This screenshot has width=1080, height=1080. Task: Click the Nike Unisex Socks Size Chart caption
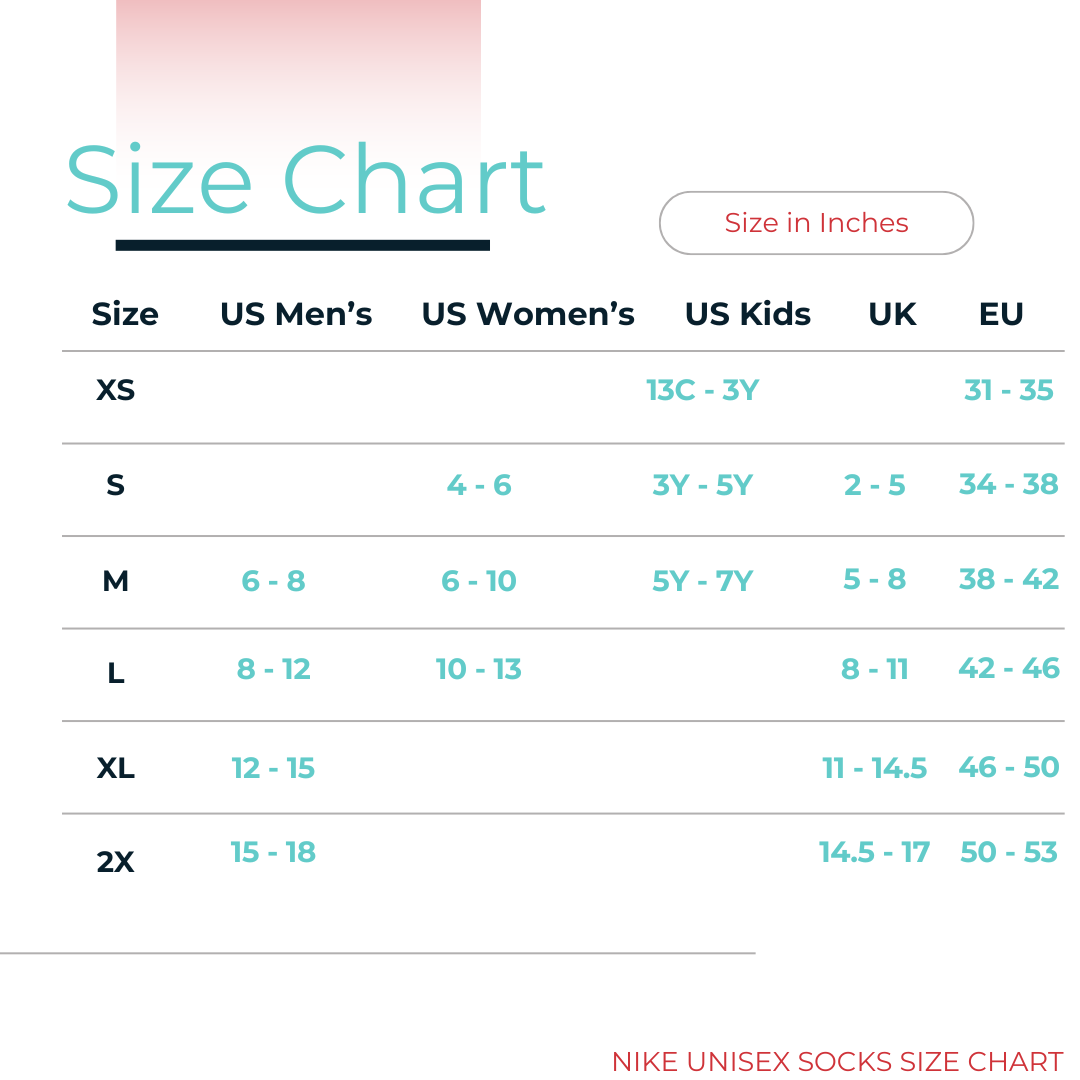pyautogui.click(x=837, y=1061)
